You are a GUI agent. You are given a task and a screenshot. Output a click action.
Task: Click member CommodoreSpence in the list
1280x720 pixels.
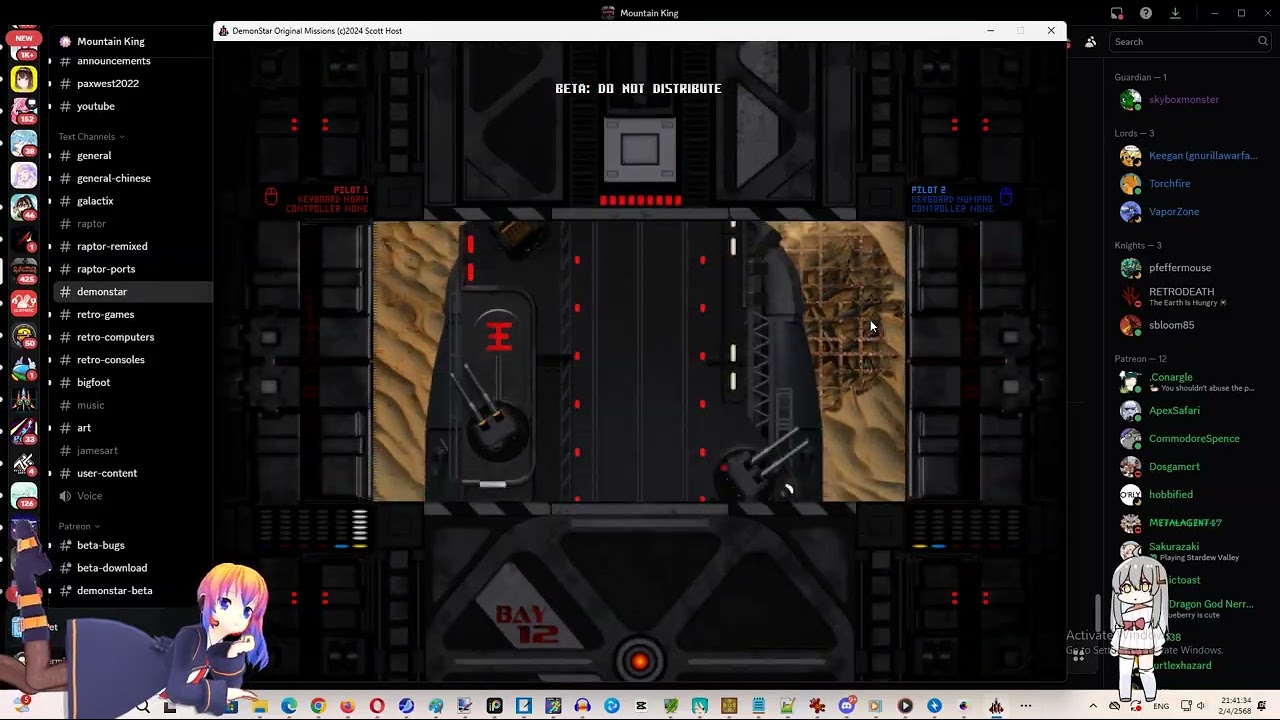pos(1192,438)
